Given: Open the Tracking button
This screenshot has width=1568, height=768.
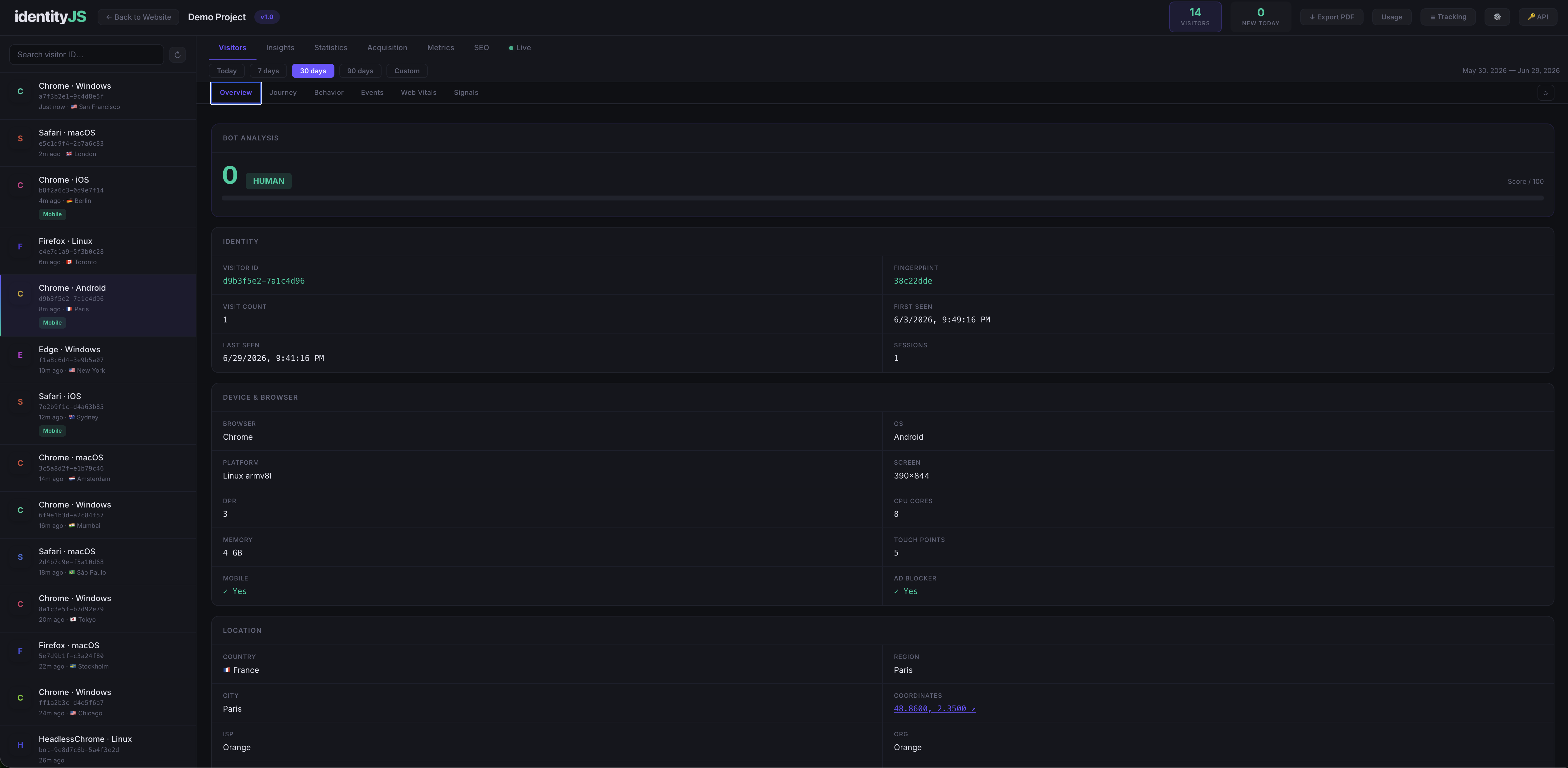Looking at the screenshot, I should point(1448,17).
